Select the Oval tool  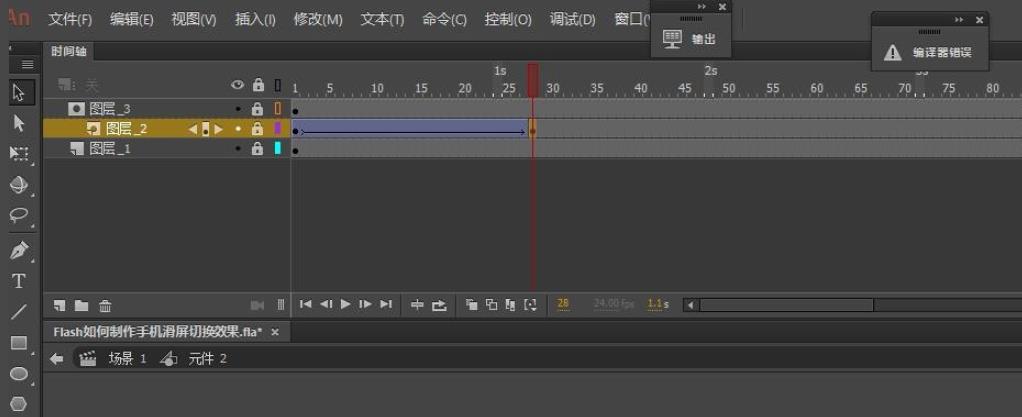tap(18, 373)
